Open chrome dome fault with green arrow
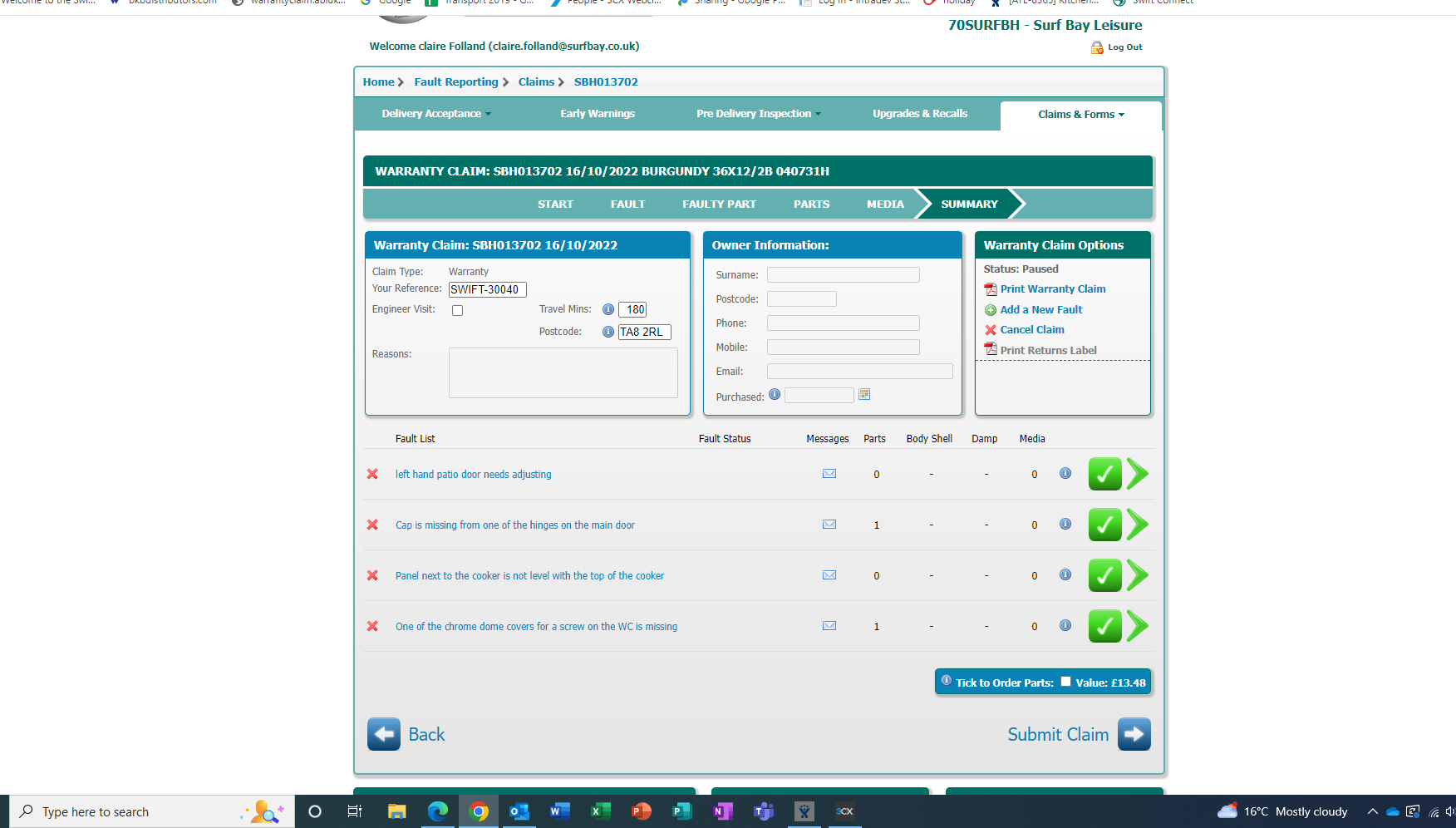 (x=1138, y=626)
